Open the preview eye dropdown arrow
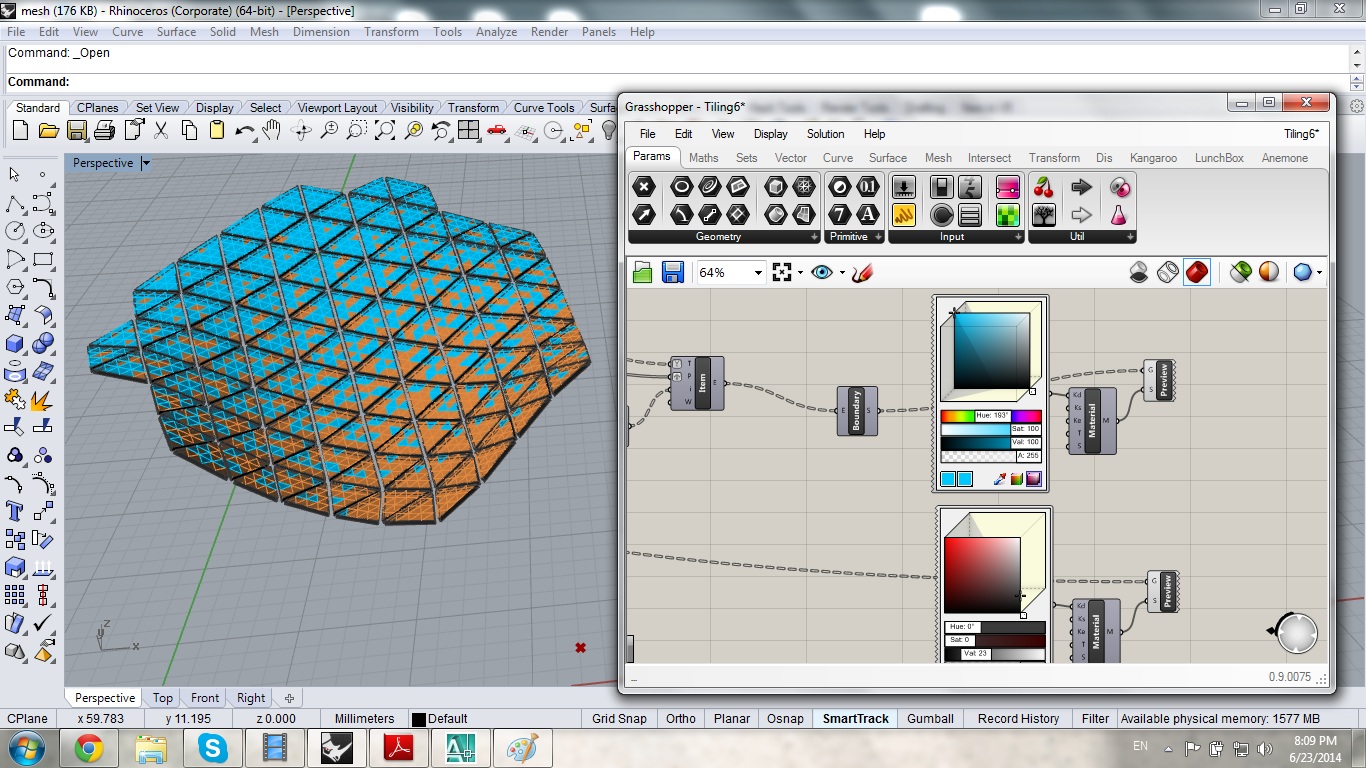This screenshot has height=768, width=1366. coord(842,272)
